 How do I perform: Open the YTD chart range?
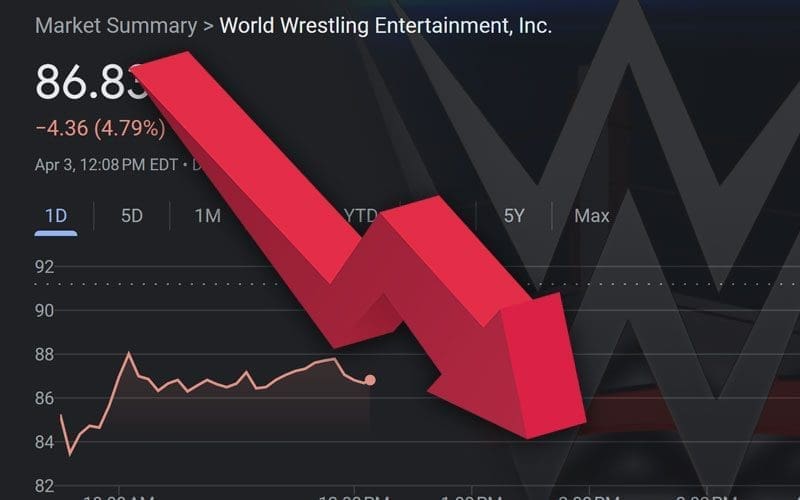pos(360,216)
